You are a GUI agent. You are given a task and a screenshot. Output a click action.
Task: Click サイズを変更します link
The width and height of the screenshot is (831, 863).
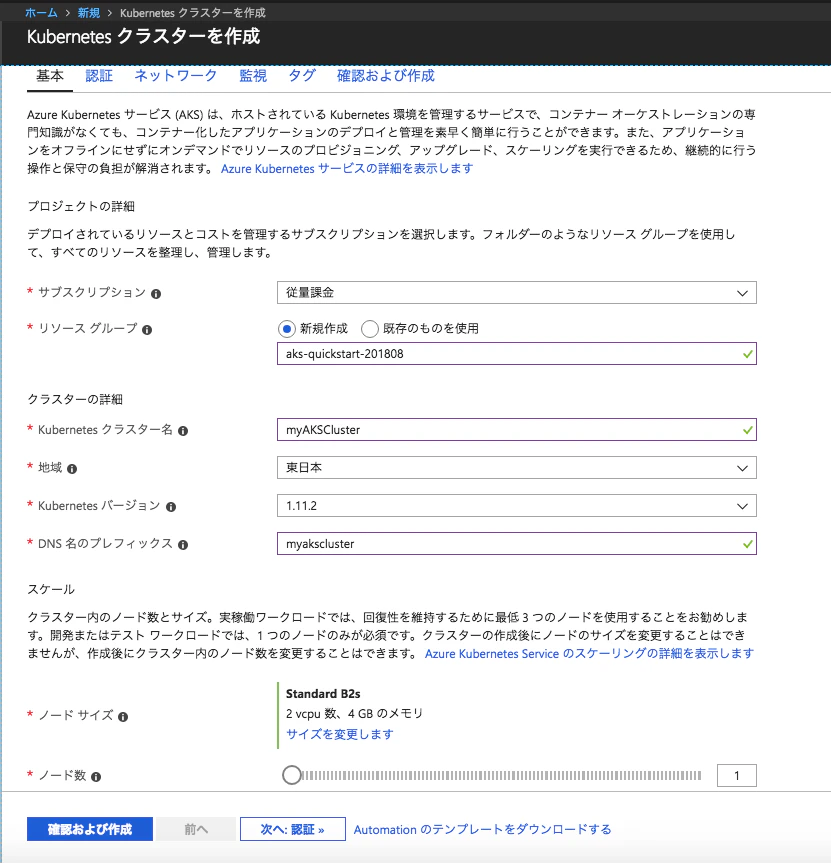tap(340, 734)
